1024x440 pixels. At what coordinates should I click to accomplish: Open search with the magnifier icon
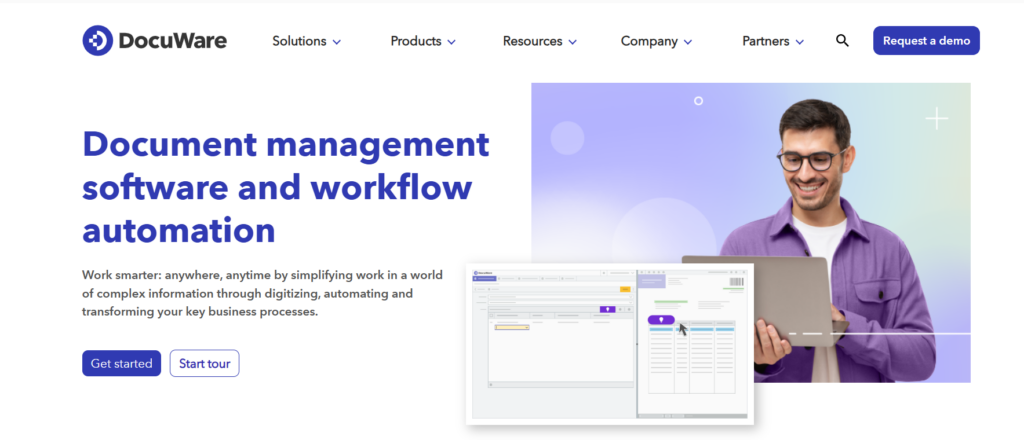[842, 41]
